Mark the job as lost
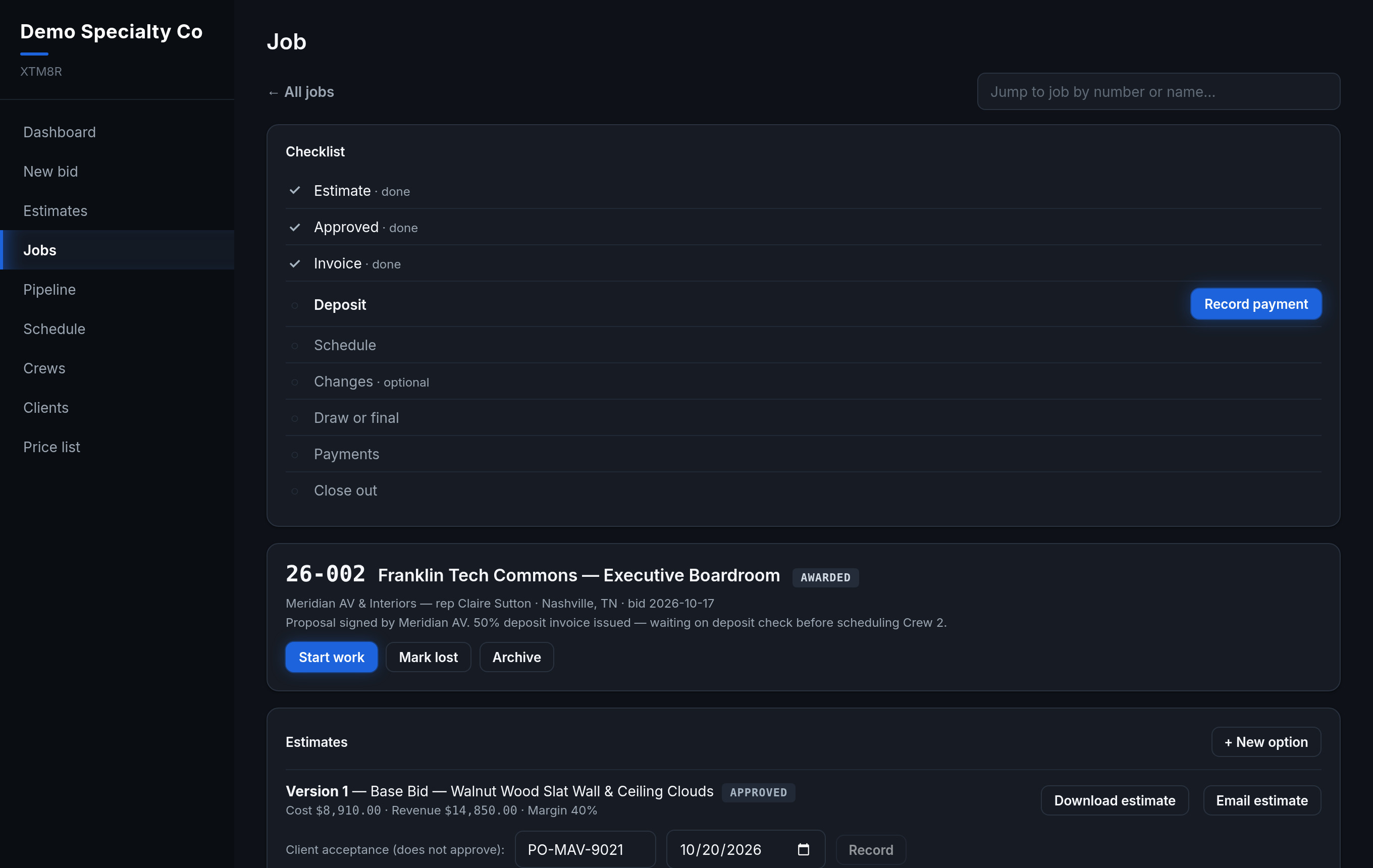The image size is (1373, 868). coord(428,657)
